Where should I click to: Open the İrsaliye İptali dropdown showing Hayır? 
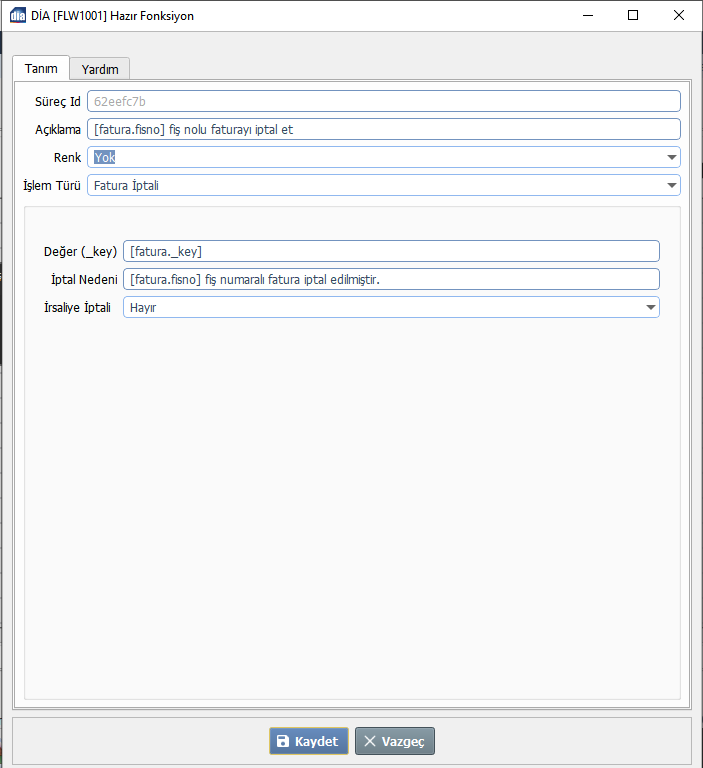391,308
